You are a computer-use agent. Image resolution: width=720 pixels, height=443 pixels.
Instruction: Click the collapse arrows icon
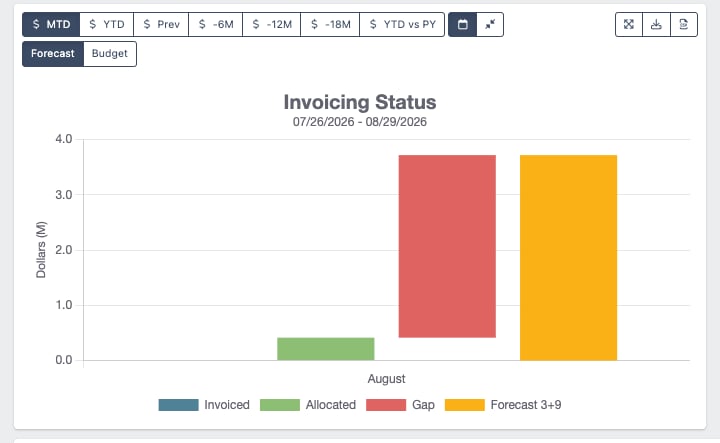pos(490,24)
